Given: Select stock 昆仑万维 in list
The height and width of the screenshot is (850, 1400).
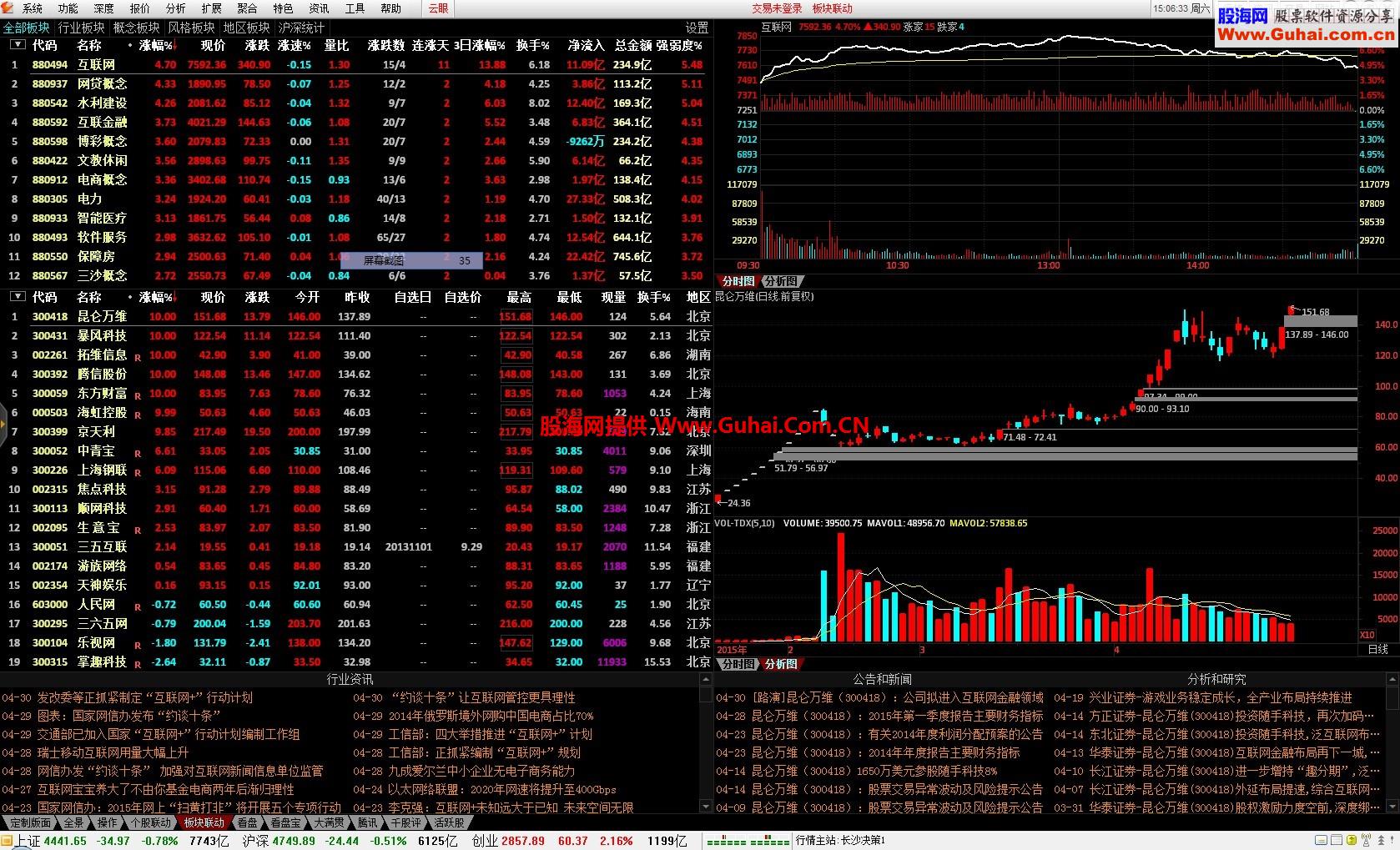Looking at the screenshot, I should point(356,316).
